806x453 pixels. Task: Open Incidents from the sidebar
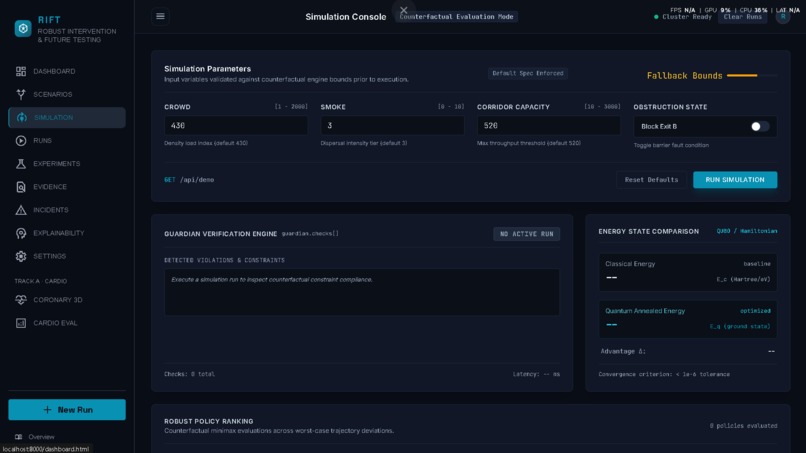(x=67, y=210)
